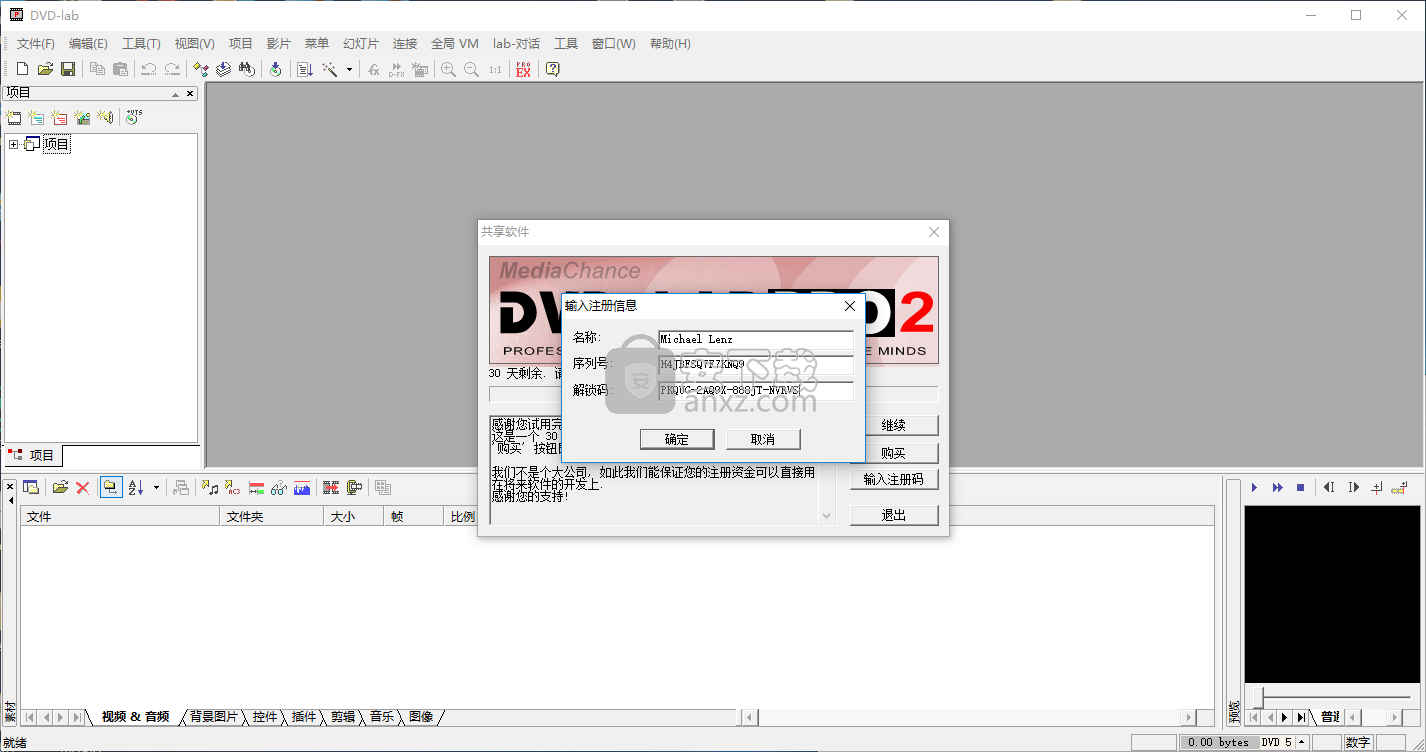The width and height of the screenshot is (1426, 752).
Task: Switch to the 剪辑 tab
Action: [343, 717]
